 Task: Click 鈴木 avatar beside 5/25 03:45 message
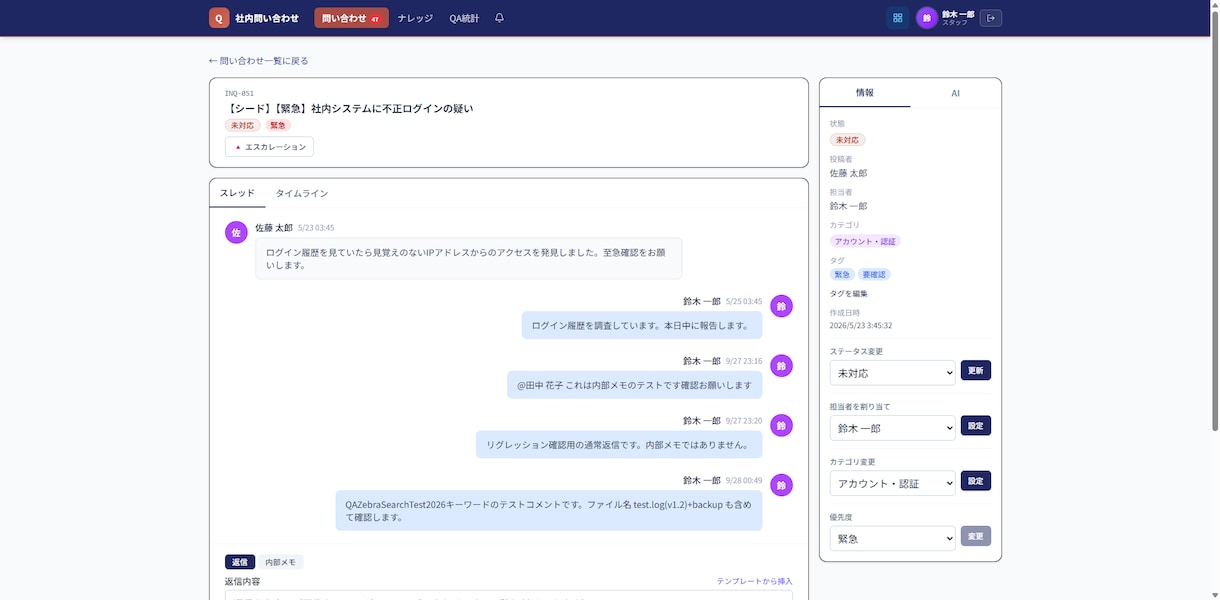click(781, 306)
